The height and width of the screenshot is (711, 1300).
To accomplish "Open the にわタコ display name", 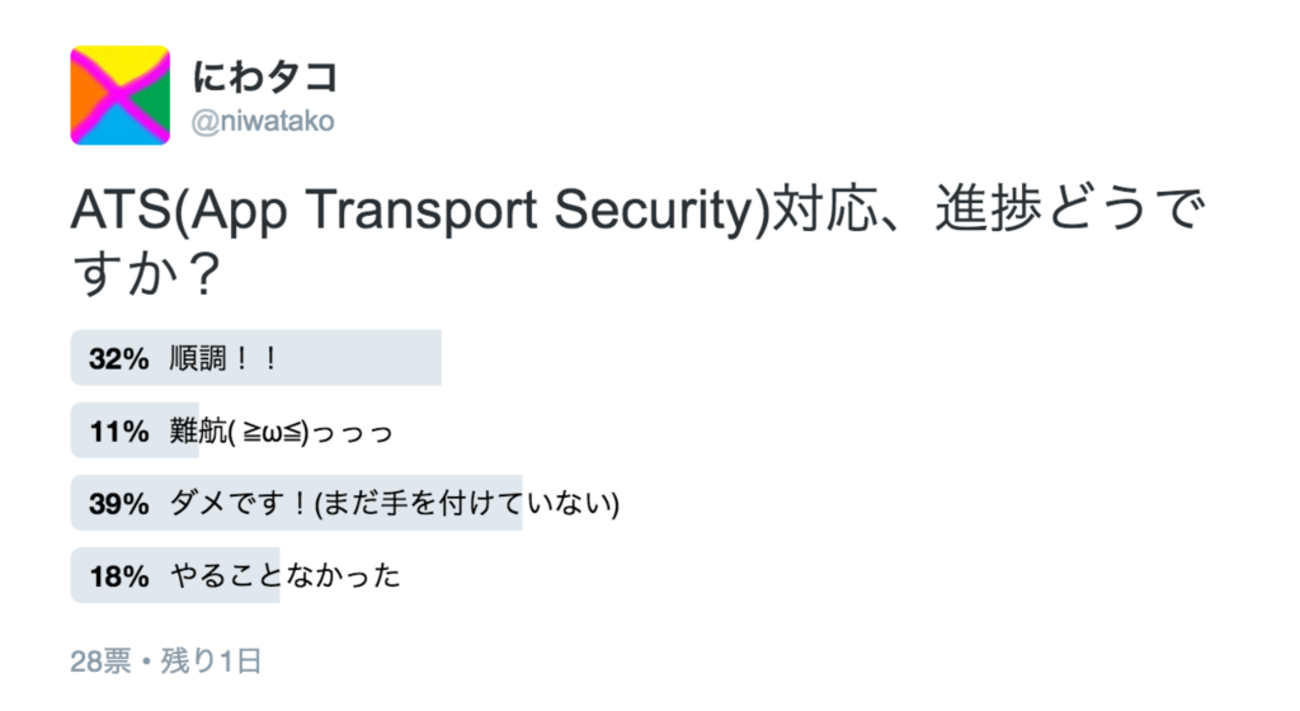I will point(265,77).
